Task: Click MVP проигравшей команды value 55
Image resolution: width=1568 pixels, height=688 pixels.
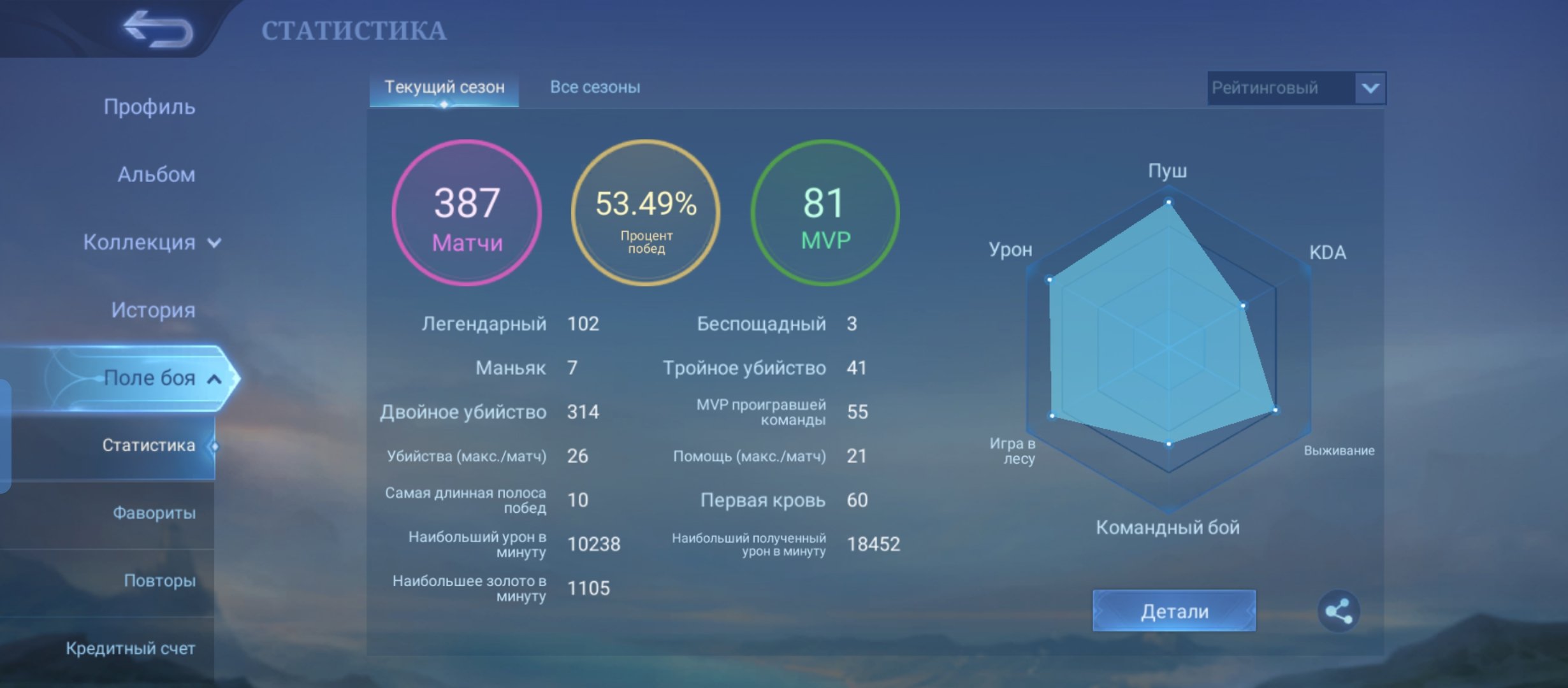Action: click(x=857, y=412)
